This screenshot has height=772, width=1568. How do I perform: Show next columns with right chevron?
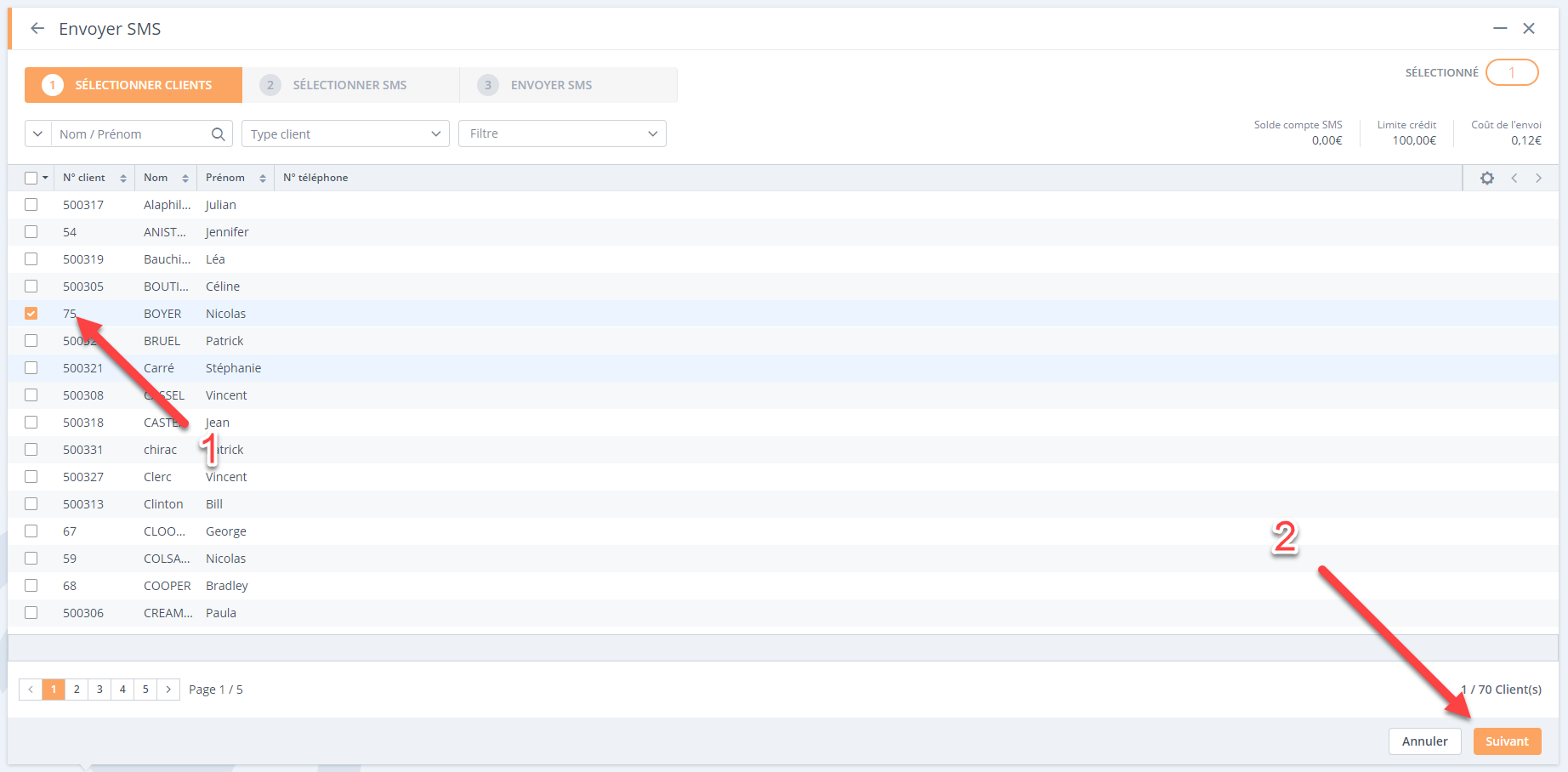(x=1538, y=178)
